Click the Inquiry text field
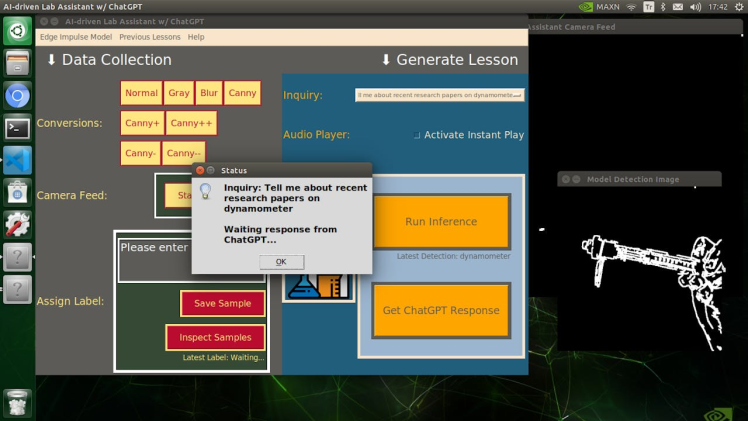The height and width of the screenshot is (421, 748). coord(440,95)
